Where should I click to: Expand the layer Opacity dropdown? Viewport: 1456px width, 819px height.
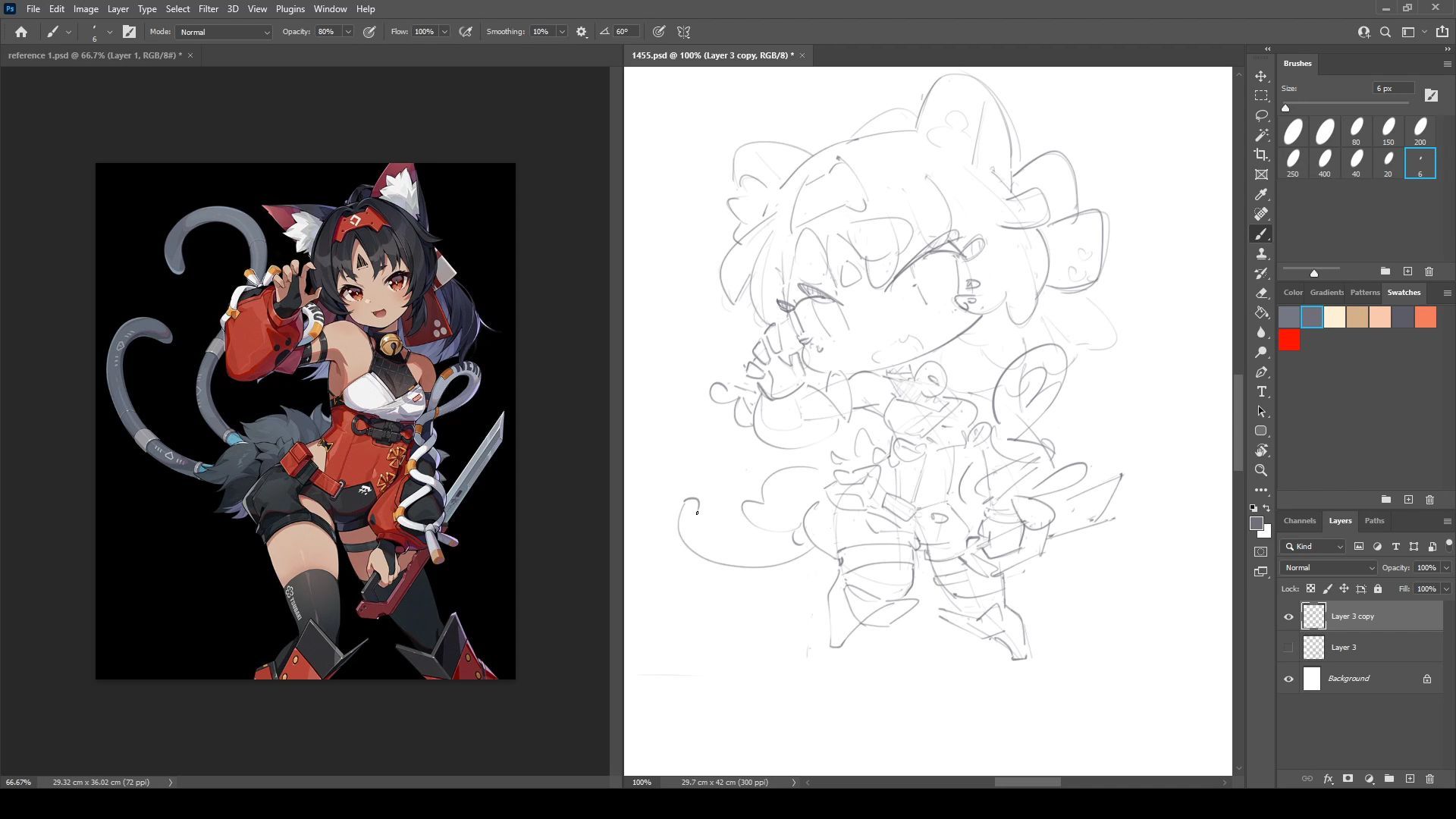pos(1446,568)
